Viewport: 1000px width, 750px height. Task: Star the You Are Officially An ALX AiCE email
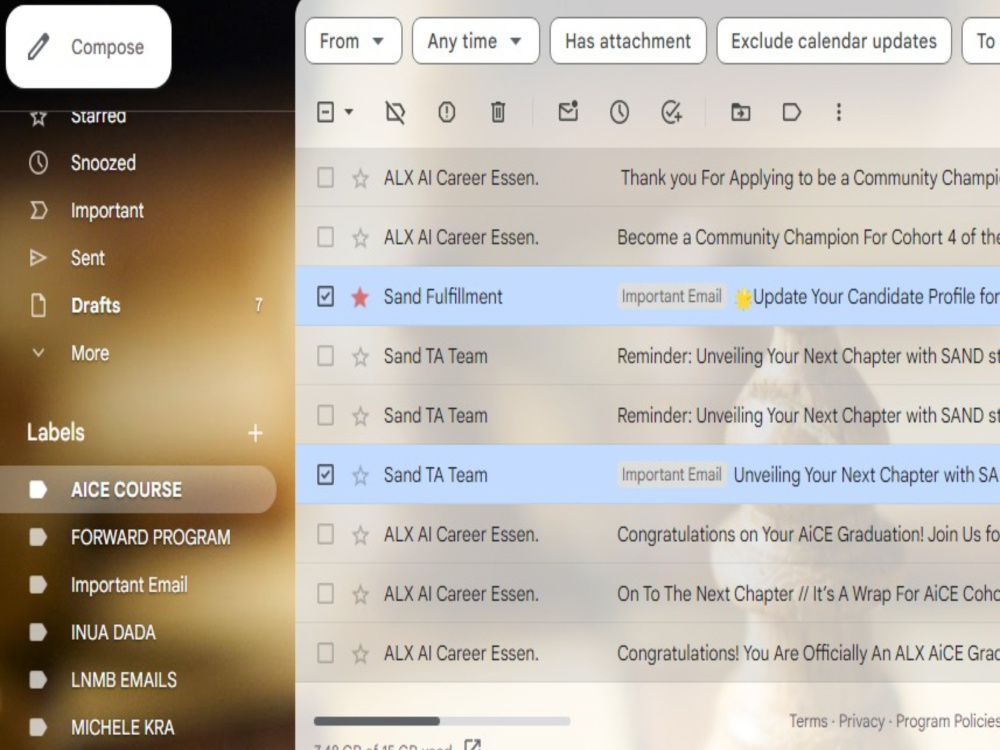tap(360, 654)
